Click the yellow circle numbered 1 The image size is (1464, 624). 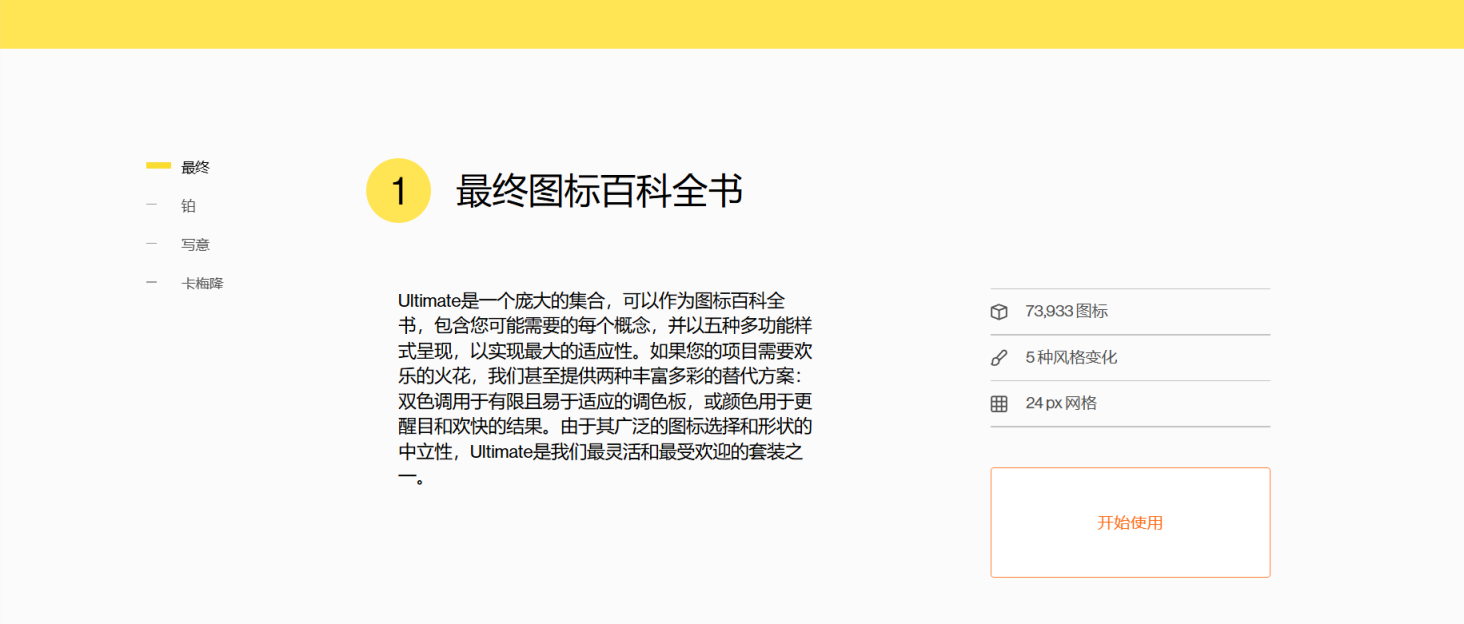point(398,190)
